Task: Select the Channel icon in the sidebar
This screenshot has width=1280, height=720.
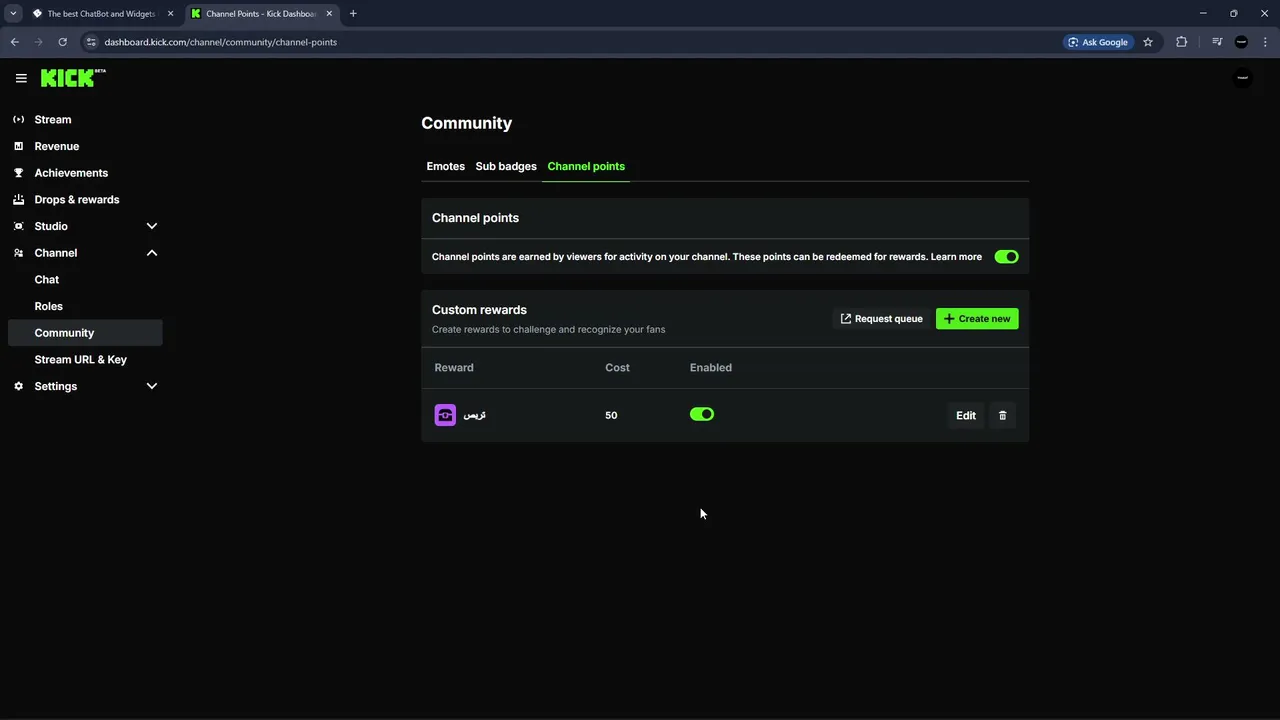Action: (18, 253)
